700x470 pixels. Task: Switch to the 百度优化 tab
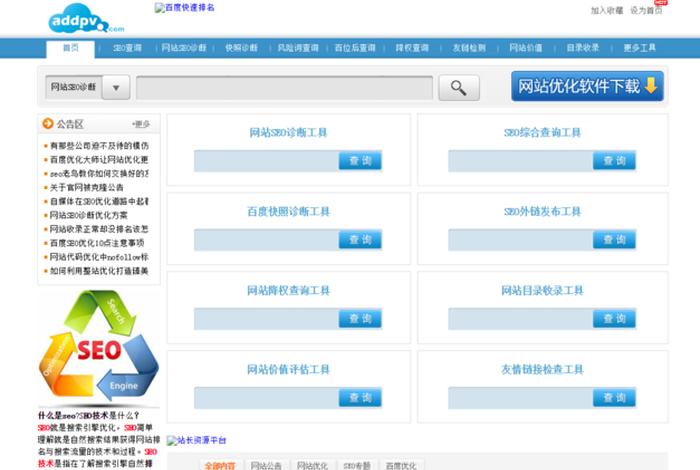401,465
